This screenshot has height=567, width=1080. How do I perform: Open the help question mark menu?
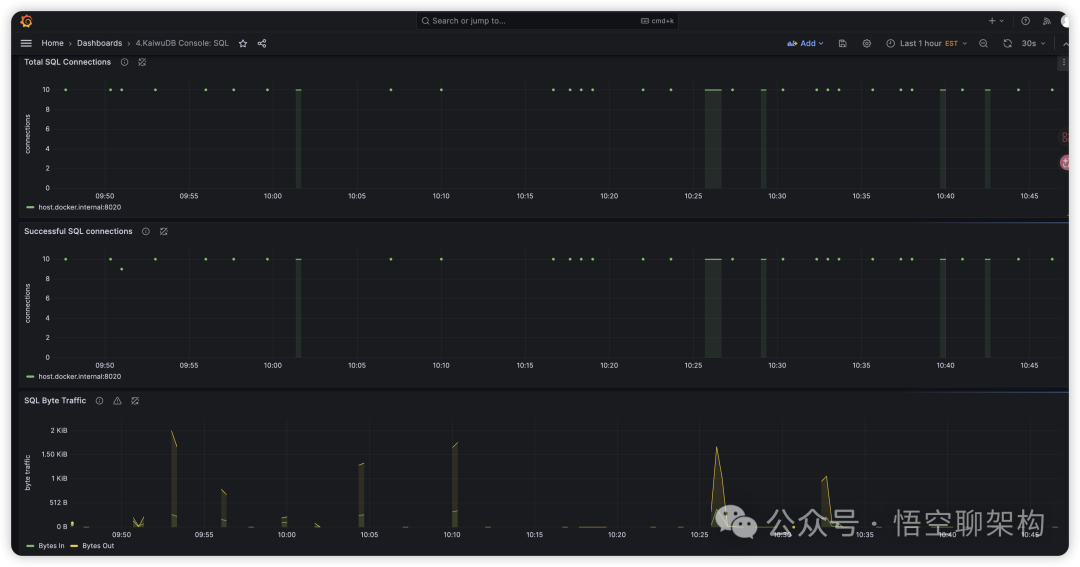pos(1025,21)
